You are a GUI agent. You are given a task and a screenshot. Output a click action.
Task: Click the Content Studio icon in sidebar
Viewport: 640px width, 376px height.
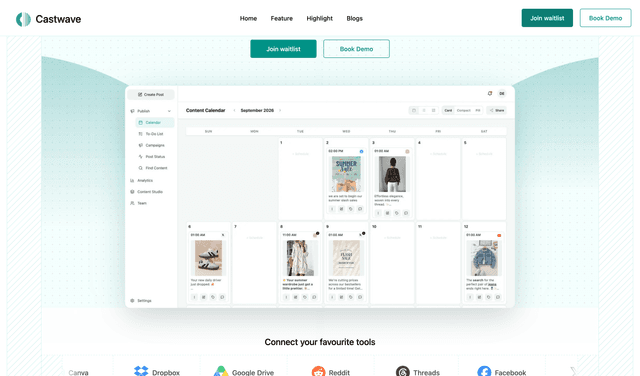pos(132,192)
